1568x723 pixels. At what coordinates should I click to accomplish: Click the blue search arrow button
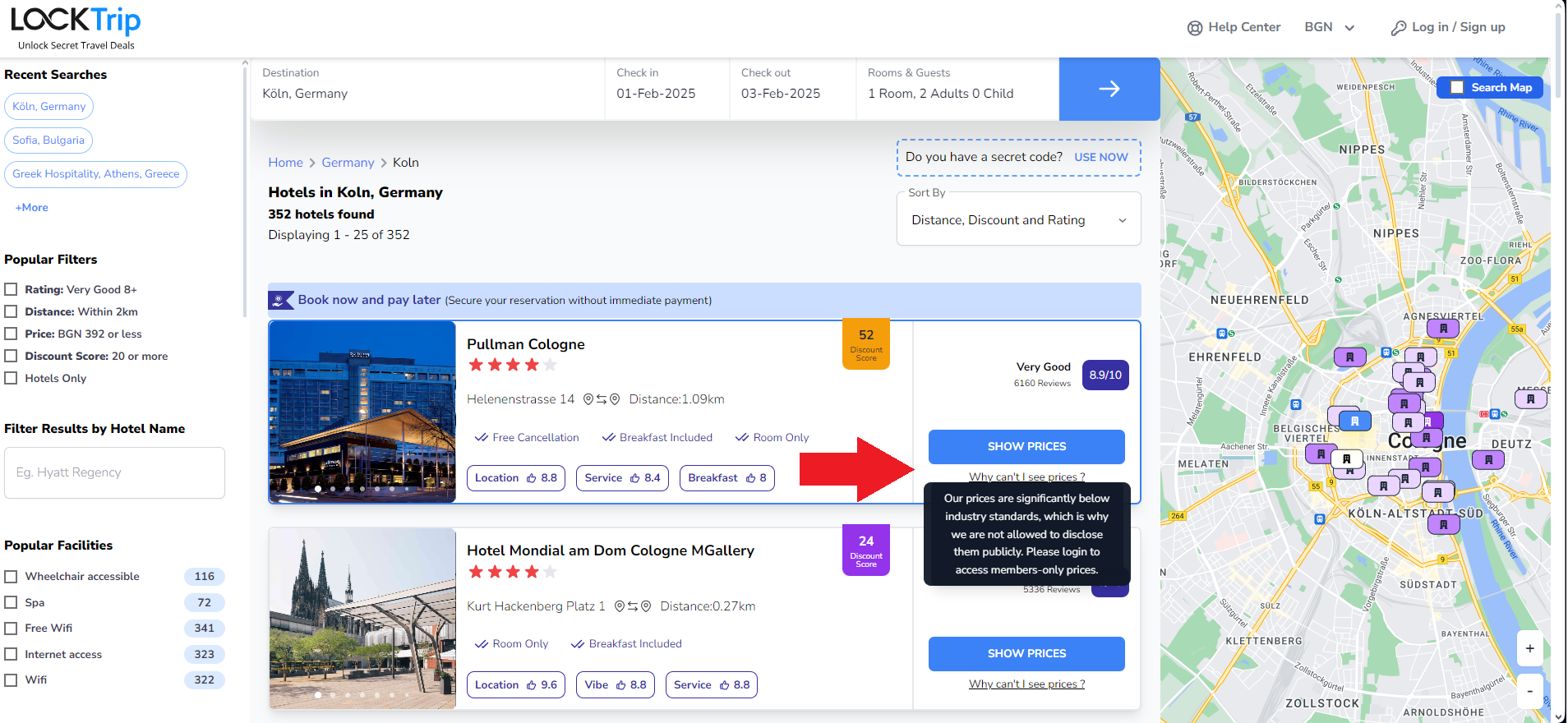click(x=1109, y=89)
